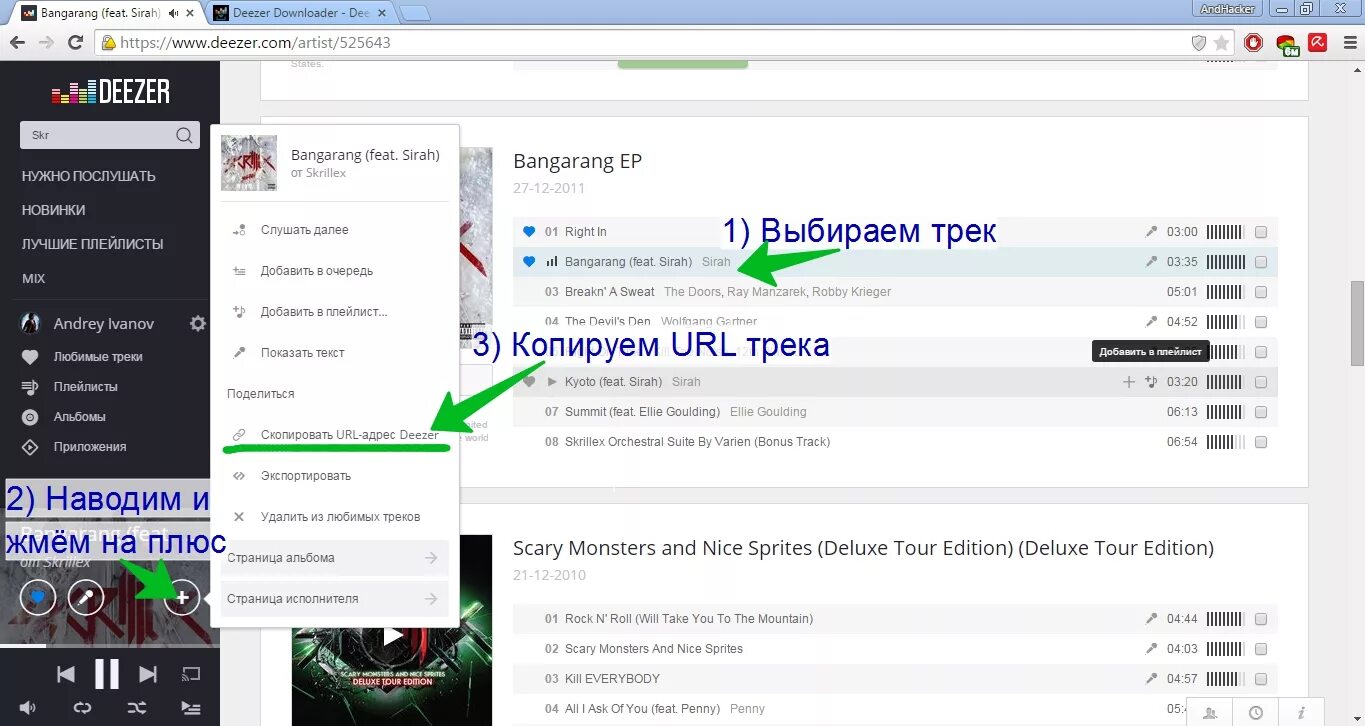Open ЛУЧШИЕ ПЛЕЙЛИСТЫ in sidebar
Viewport: 1365px width, 726px height.
(x=93, y=244)
